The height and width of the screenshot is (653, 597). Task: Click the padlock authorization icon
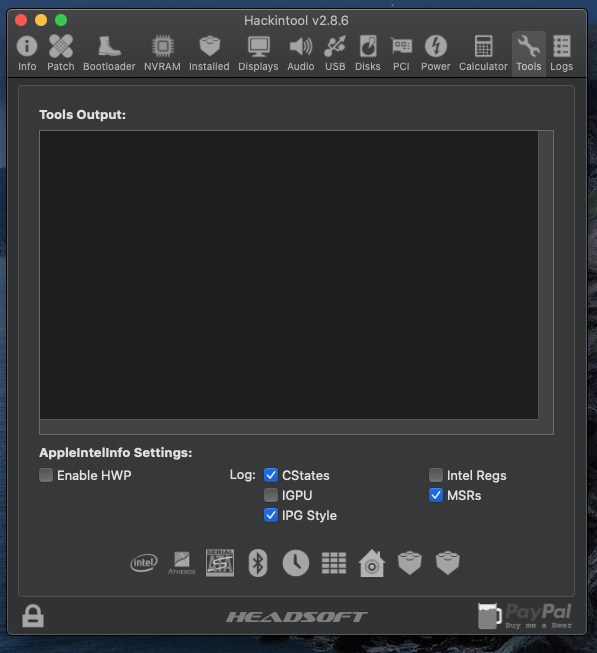(33, 616)
